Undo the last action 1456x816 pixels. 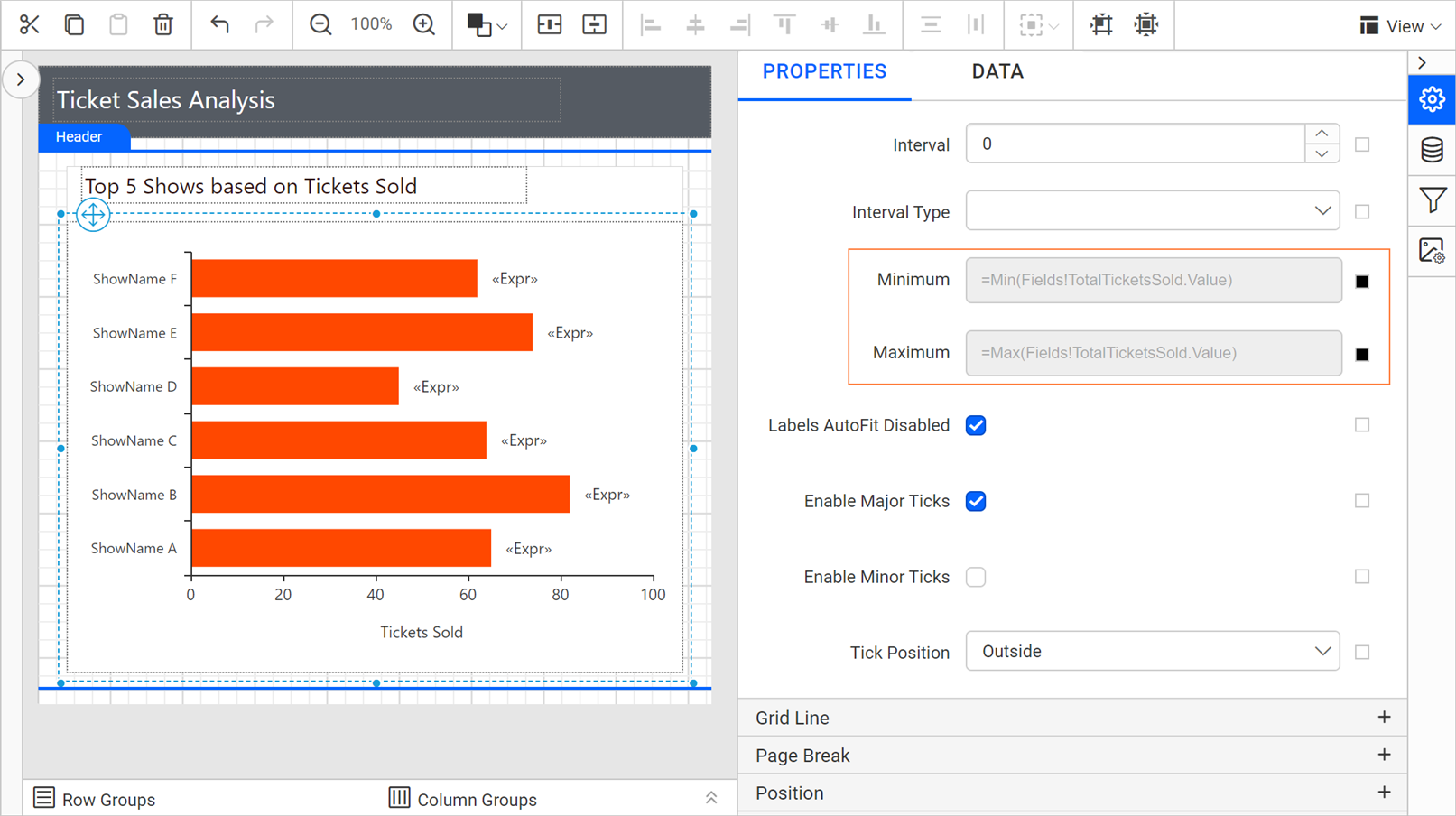coord(219,24)
